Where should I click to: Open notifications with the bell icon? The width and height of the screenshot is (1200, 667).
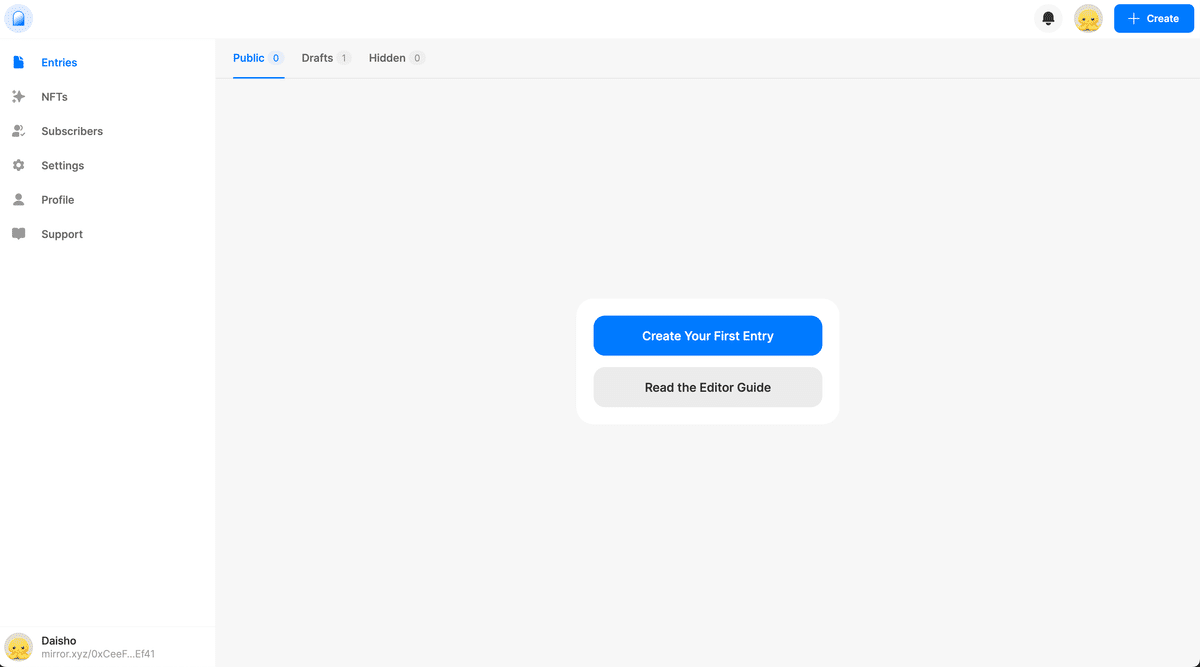point(1048,18)
